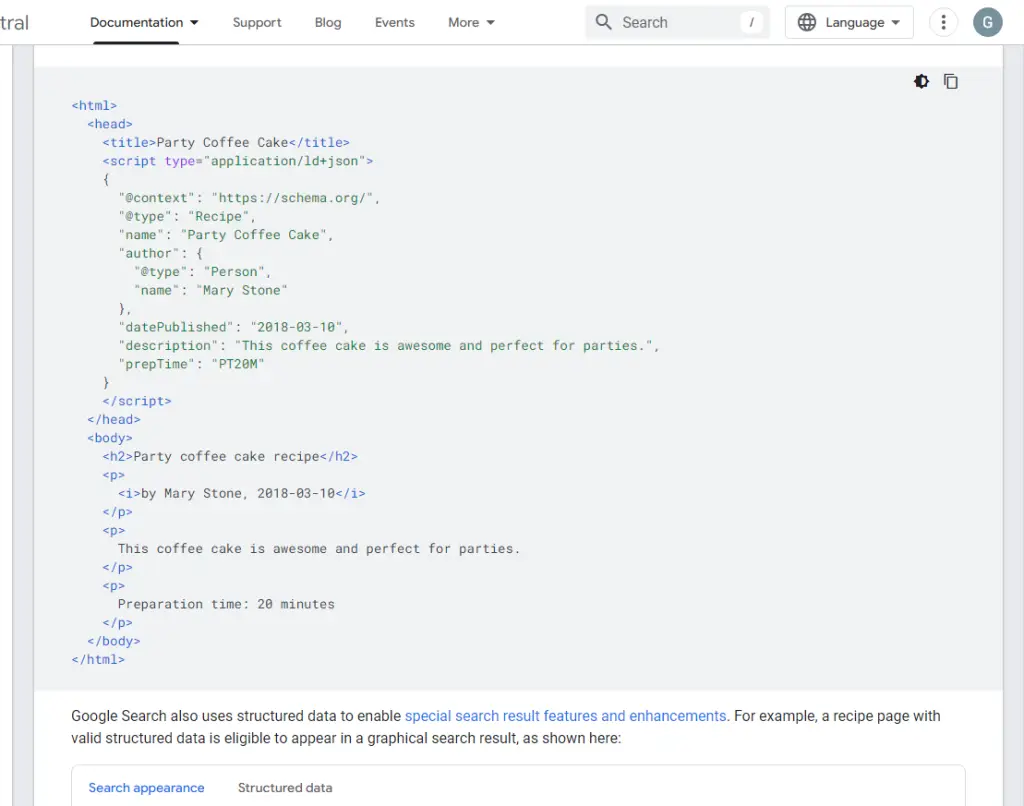Open the Blog section
The image size is (1024, 806).
click(x=328, y=22)
